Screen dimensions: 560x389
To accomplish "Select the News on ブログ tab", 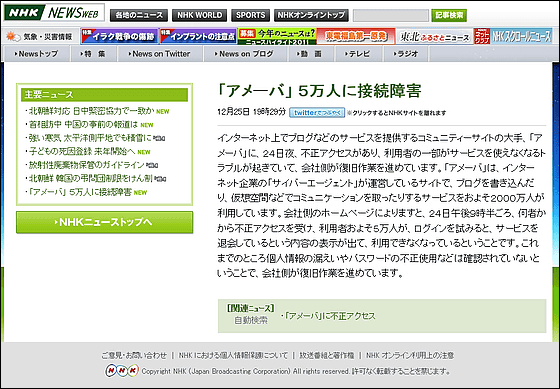I will (x=245, y=54).
